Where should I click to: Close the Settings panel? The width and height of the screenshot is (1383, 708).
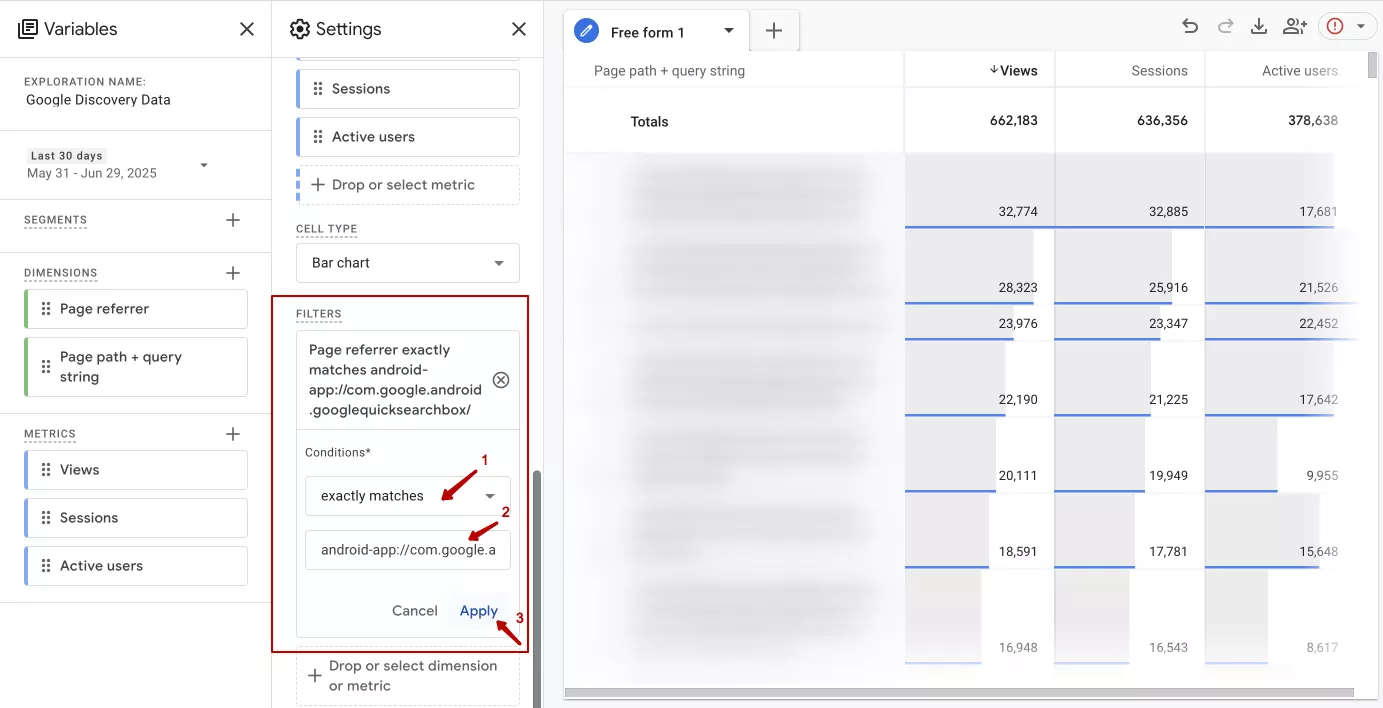point(519,29)
